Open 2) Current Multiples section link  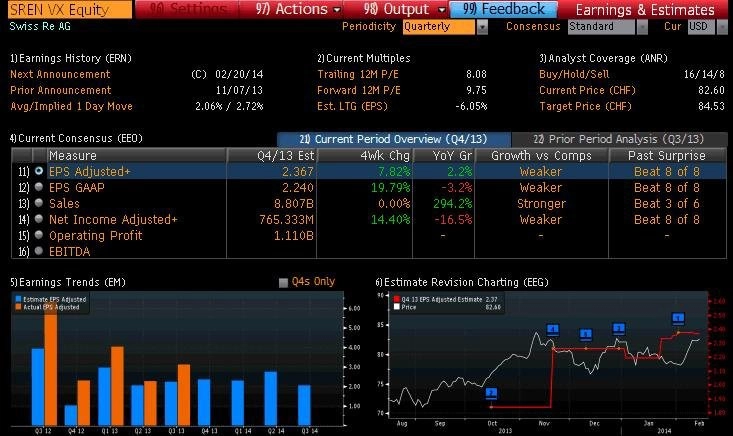pyautogui.click(x=364, y=58)
